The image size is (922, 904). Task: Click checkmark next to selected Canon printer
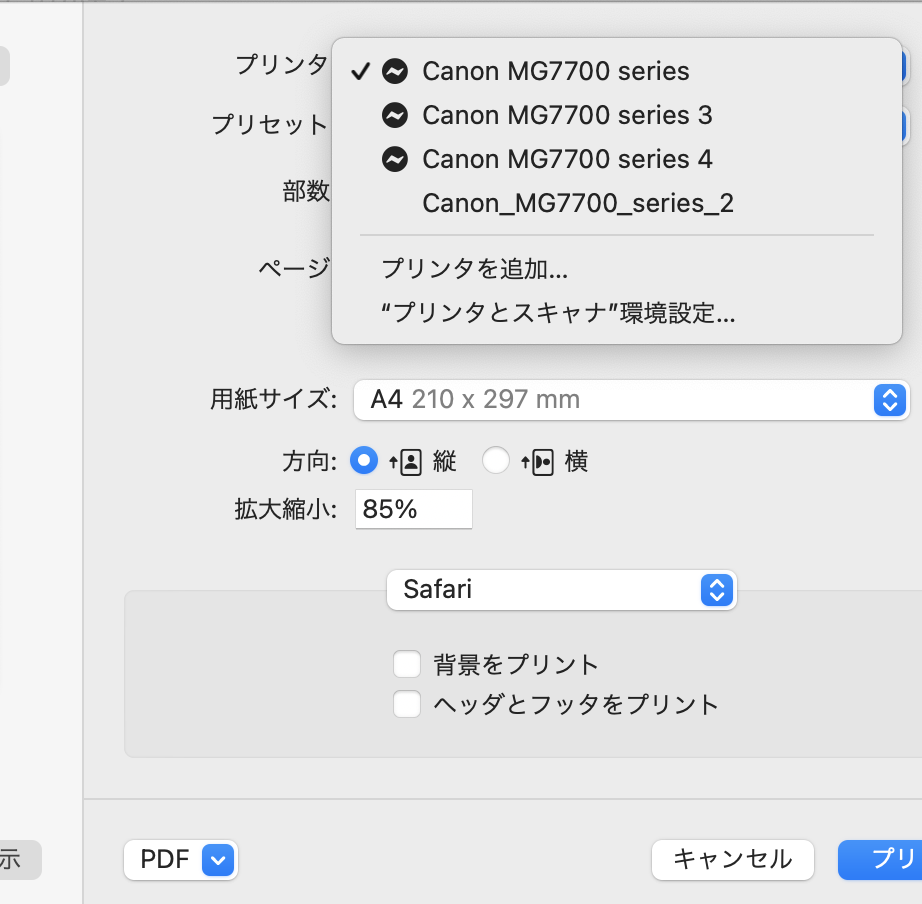tap(361, 71)
